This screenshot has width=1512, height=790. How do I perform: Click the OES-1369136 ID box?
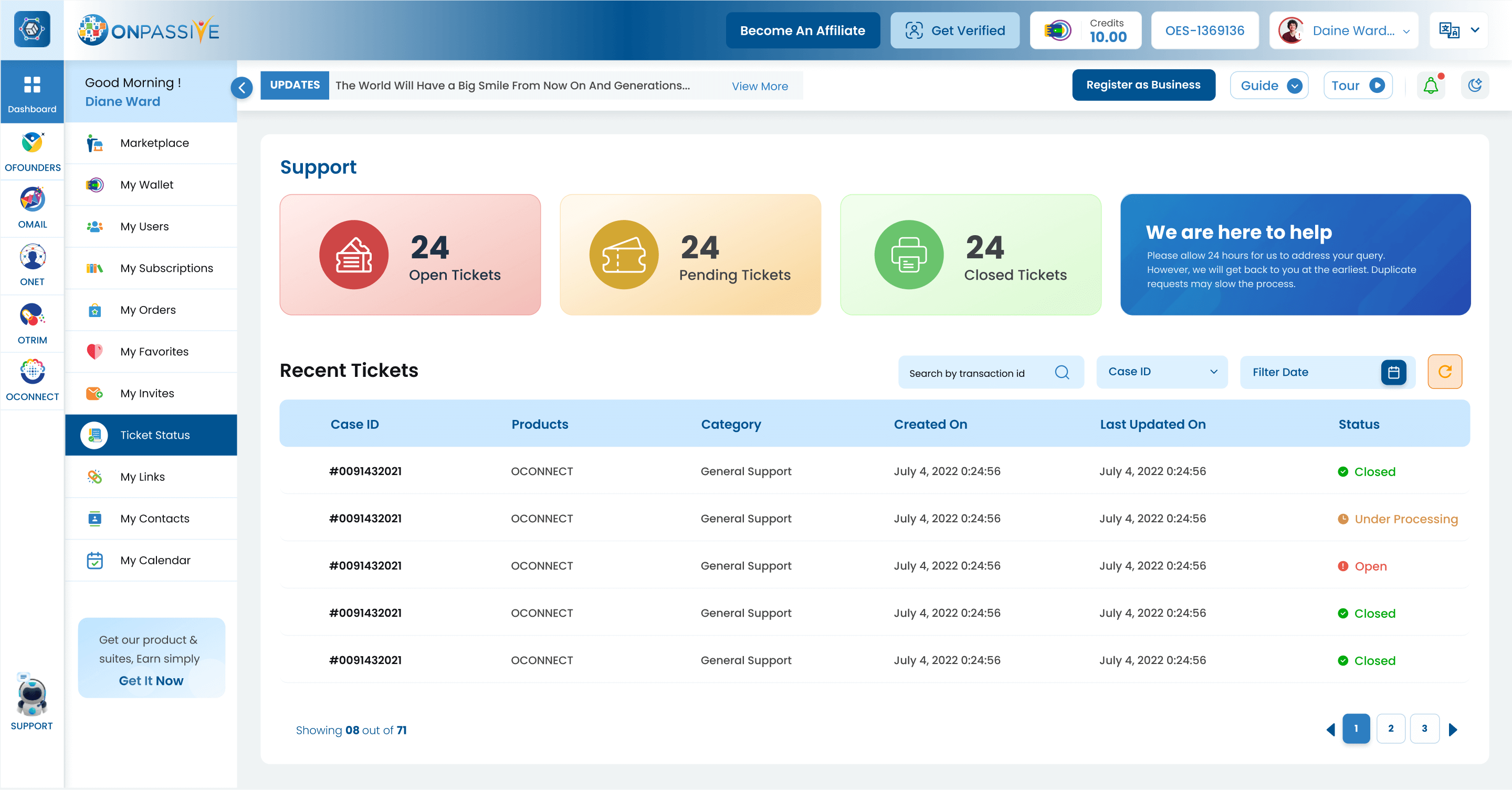click(x=1204, y=30)
